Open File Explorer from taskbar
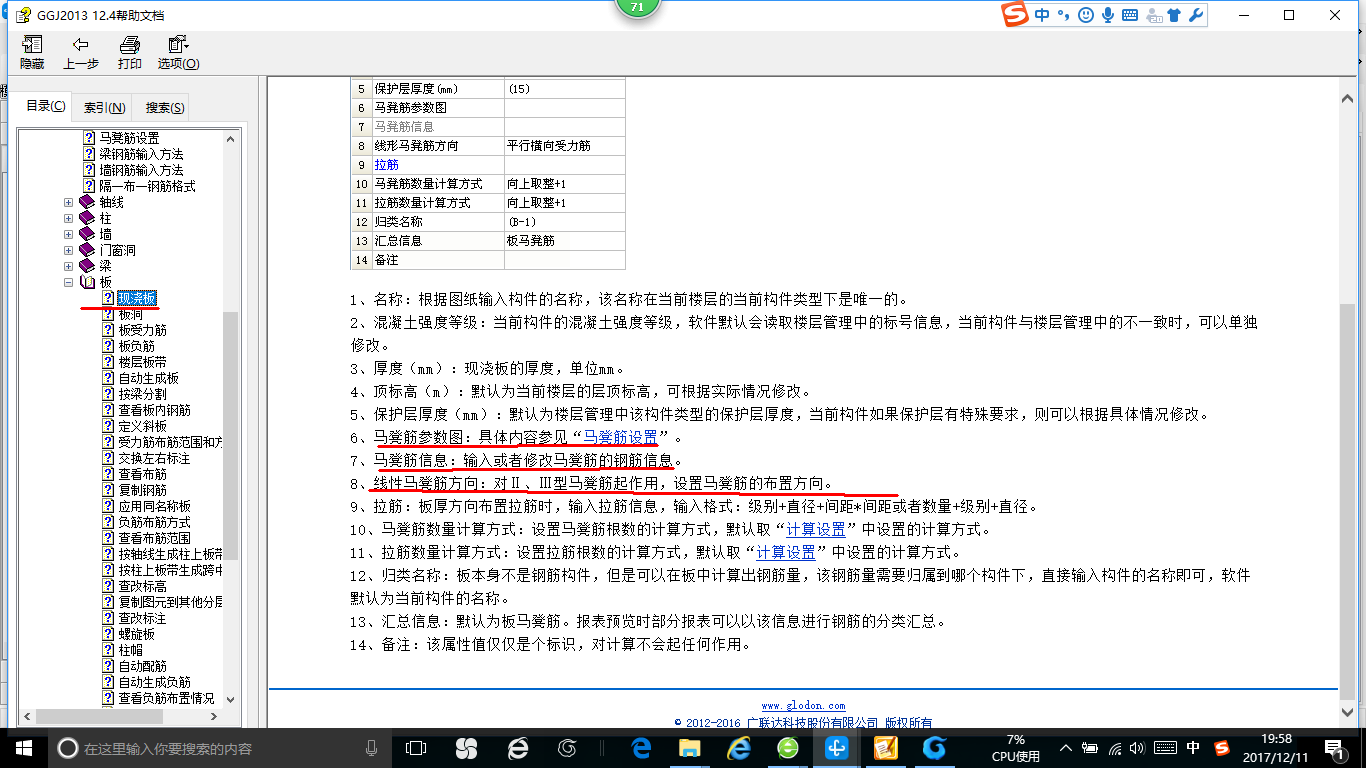 [690, 748]
